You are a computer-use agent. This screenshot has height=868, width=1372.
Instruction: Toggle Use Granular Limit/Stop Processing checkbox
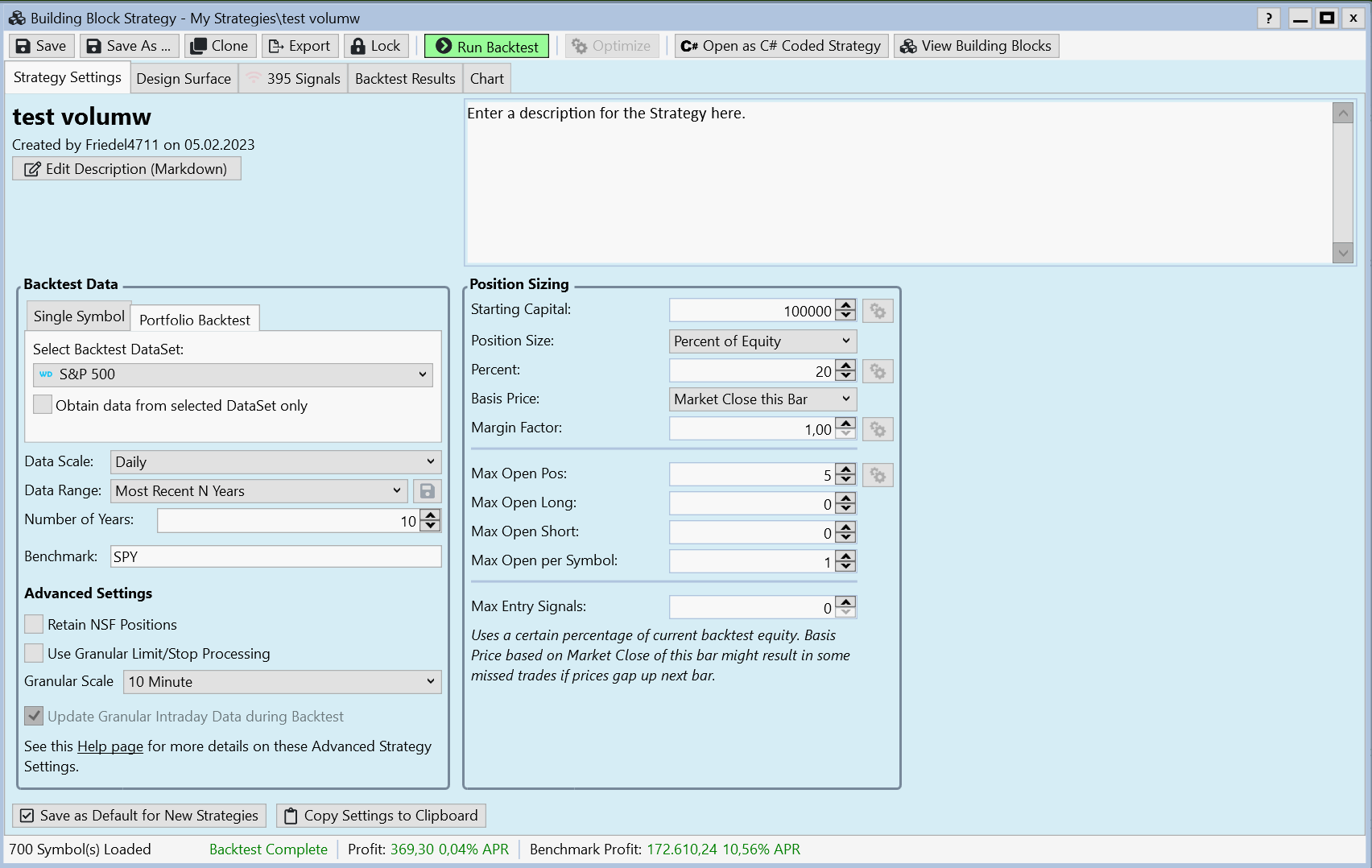click(x=35, y=654)
